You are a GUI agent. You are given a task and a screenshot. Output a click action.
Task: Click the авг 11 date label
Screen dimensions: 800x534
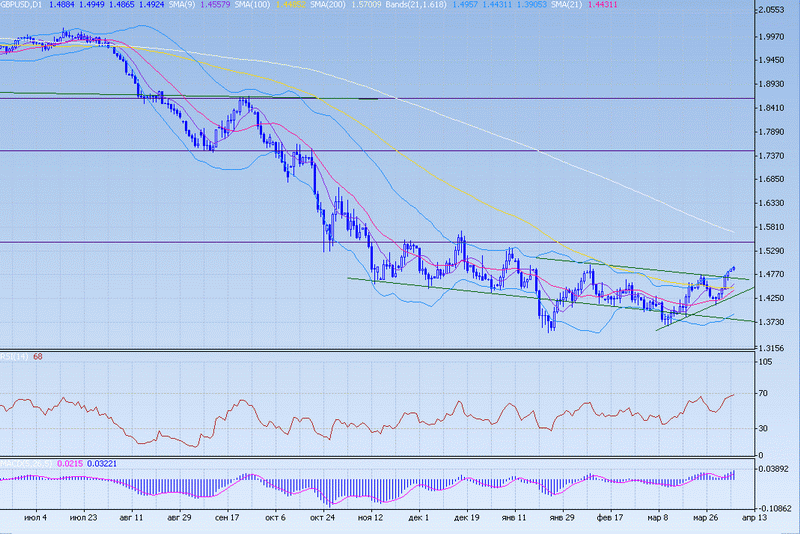tap(131, 519)
